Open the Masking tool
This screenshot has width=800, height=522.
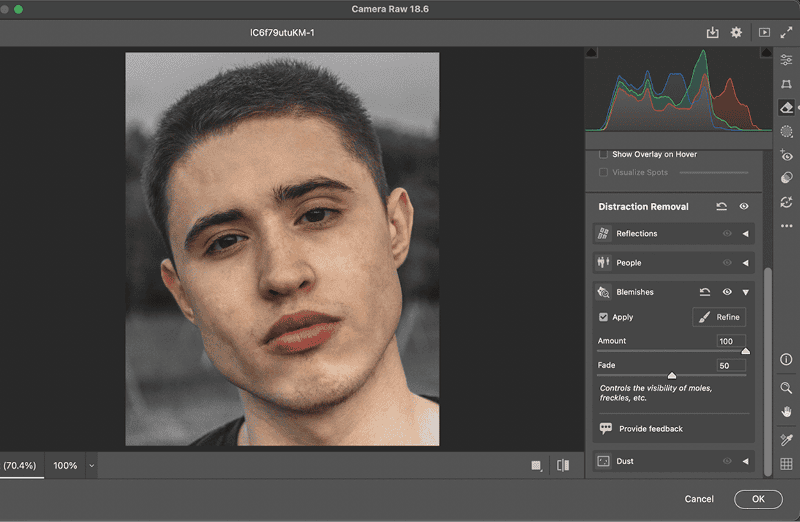(x=786, y=131)
